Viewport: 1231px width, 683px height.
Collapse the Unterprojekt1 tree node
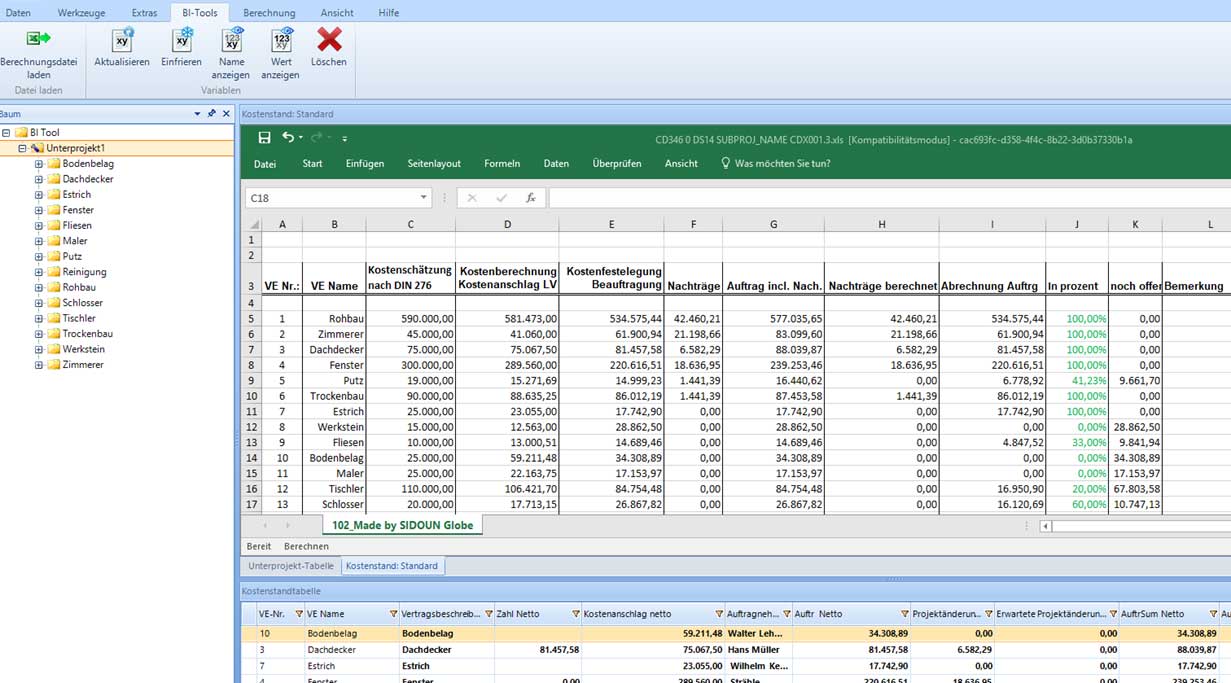pos(23,148)
